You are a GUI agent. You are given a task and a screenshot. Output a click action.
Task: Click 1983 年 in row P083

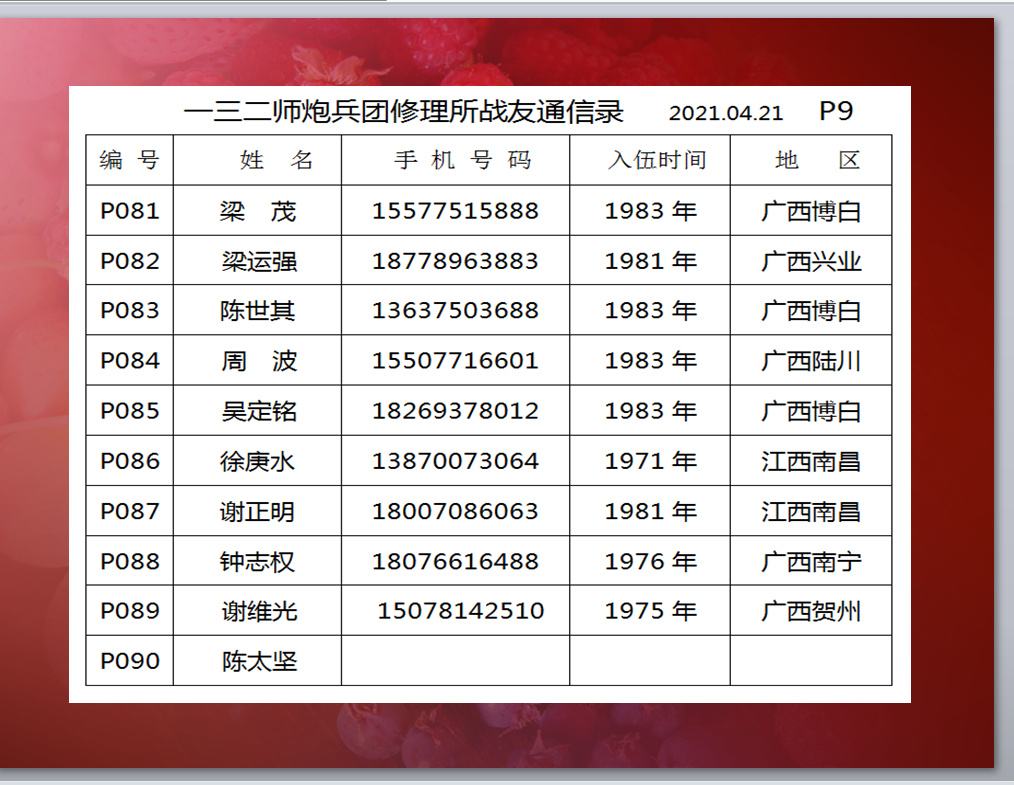point(651,310)
